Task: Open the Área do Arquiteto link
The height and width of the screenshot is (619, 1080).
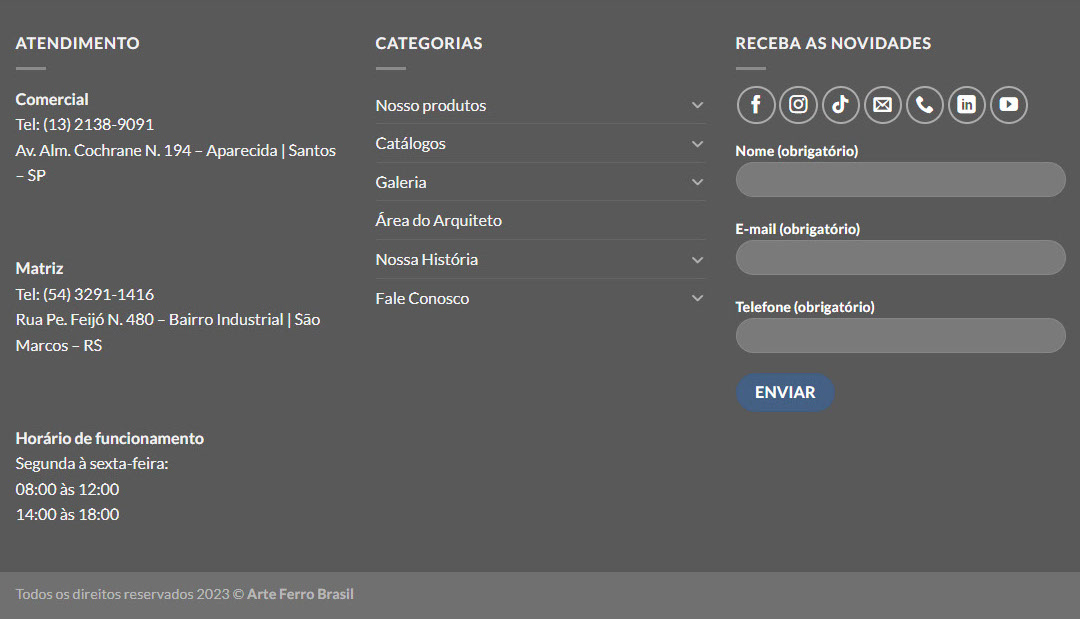Action: click(x=438, y=221)
